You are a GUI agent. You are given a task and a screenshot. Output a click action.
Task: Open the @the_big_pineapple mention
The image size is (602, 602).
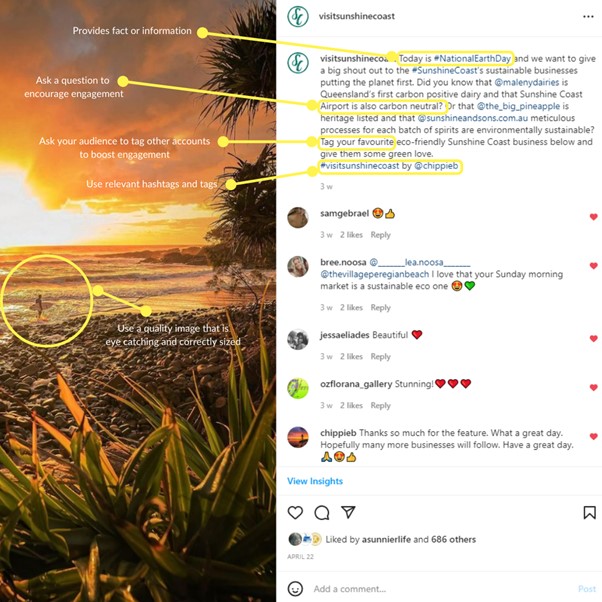click(518, 106)
